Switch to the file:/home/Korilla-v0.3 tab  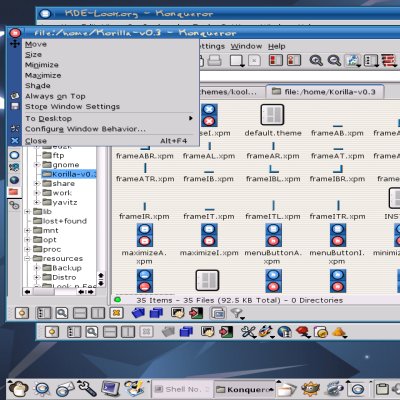325,92
